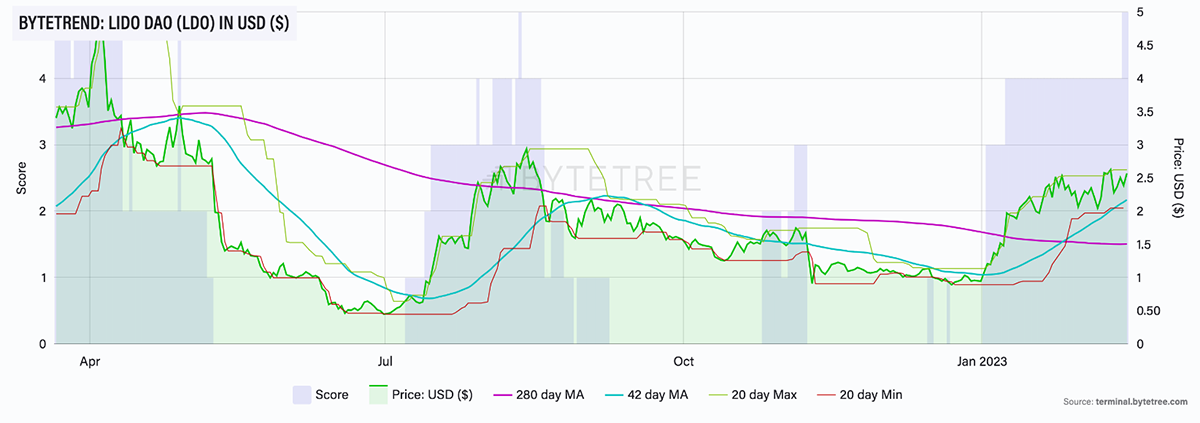Image resolution: width=1200 pixels, height=423 pixels.
Task: Toggle the Score legend entry
Action: point(320,394)
